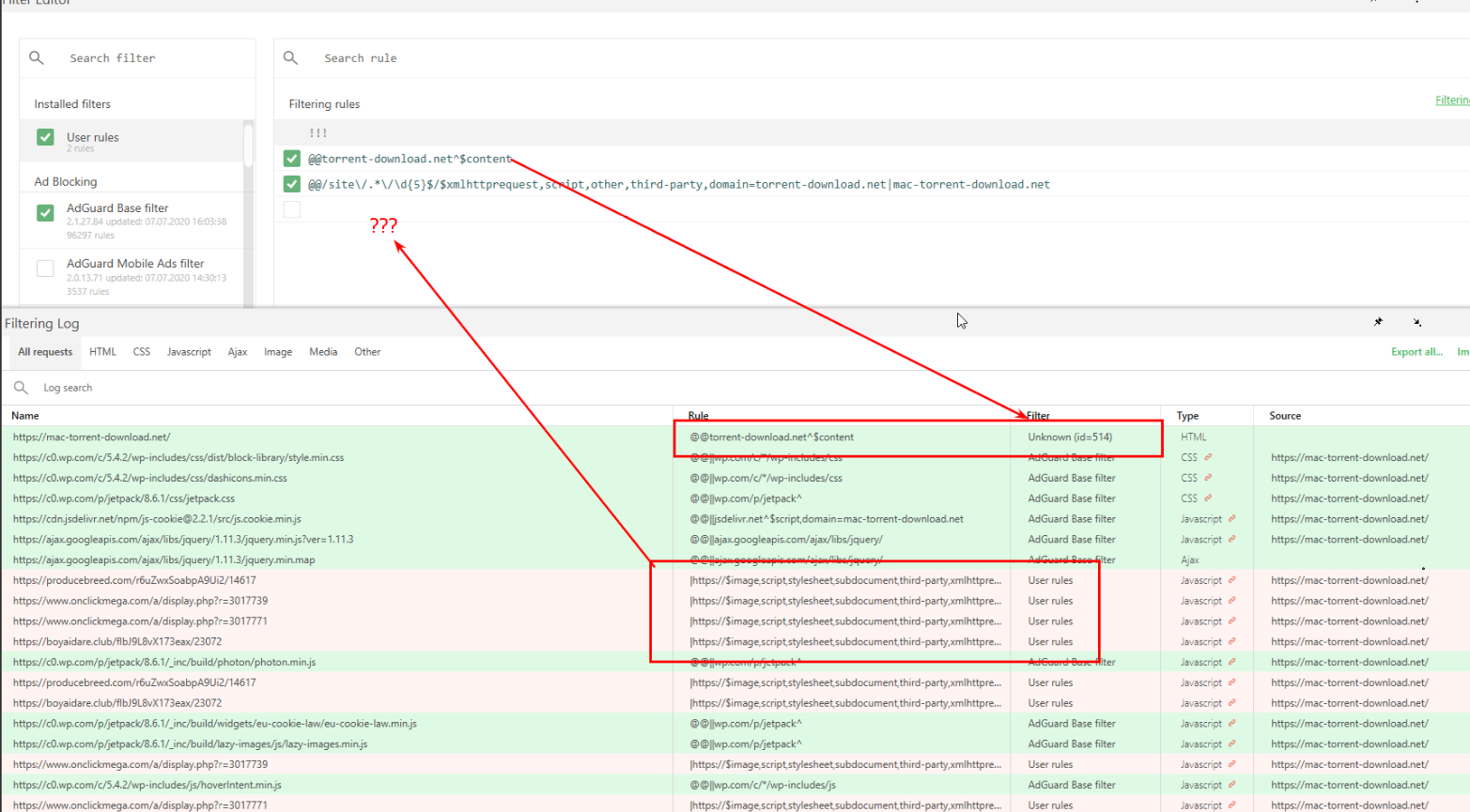Sort log by Name column header
This screenshot has width=1470, height=812.
click(x=25, y=416)
